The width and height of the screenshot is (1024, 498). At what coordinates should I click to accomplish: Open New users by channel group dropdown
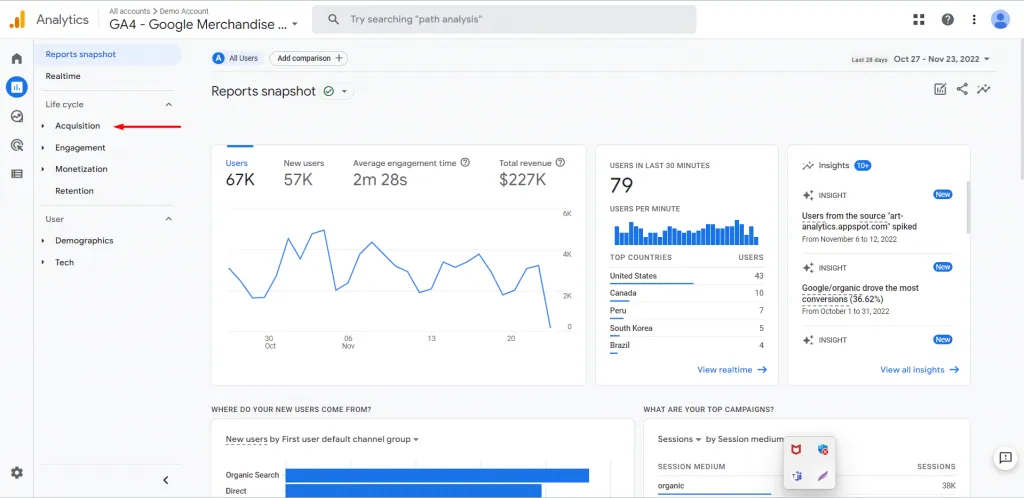[322, 439]
